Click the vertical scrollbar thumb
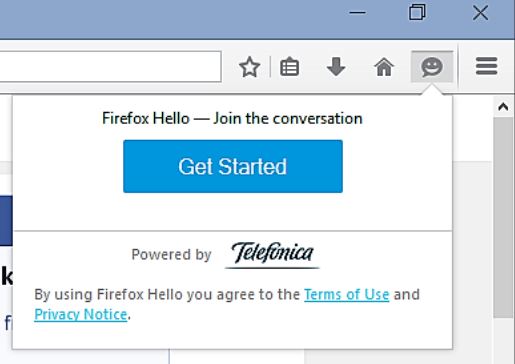This screenshot has width=515, height=364. click(x=503, y=217)
